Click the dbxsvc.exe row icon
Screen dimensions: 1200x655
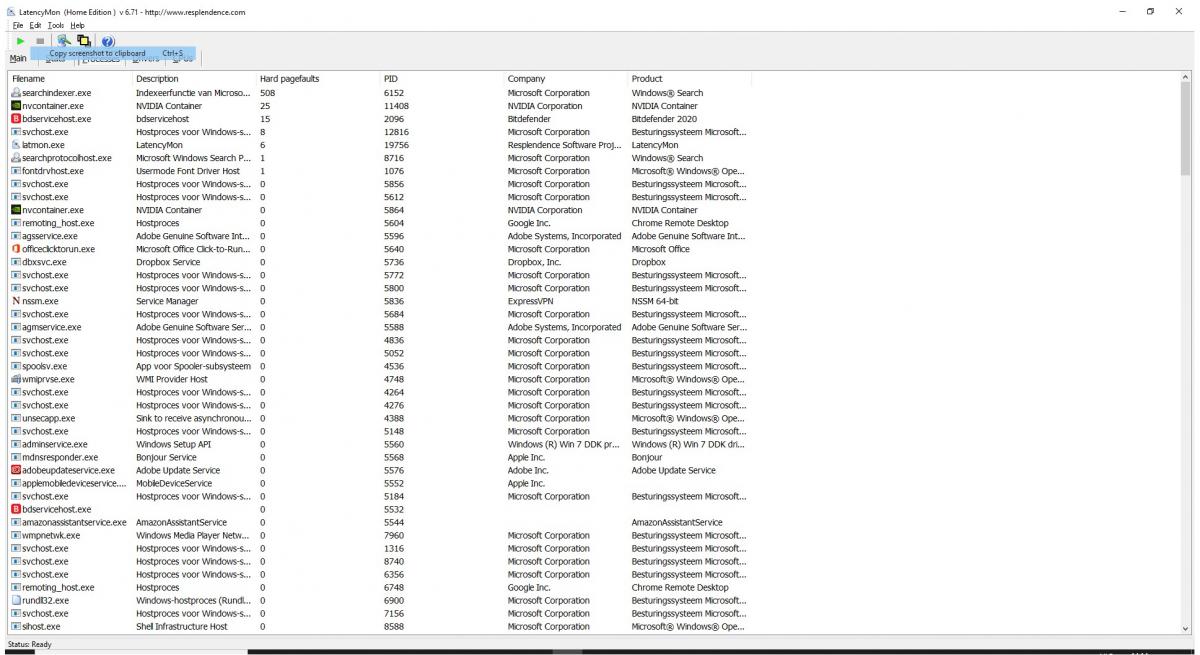16,262
